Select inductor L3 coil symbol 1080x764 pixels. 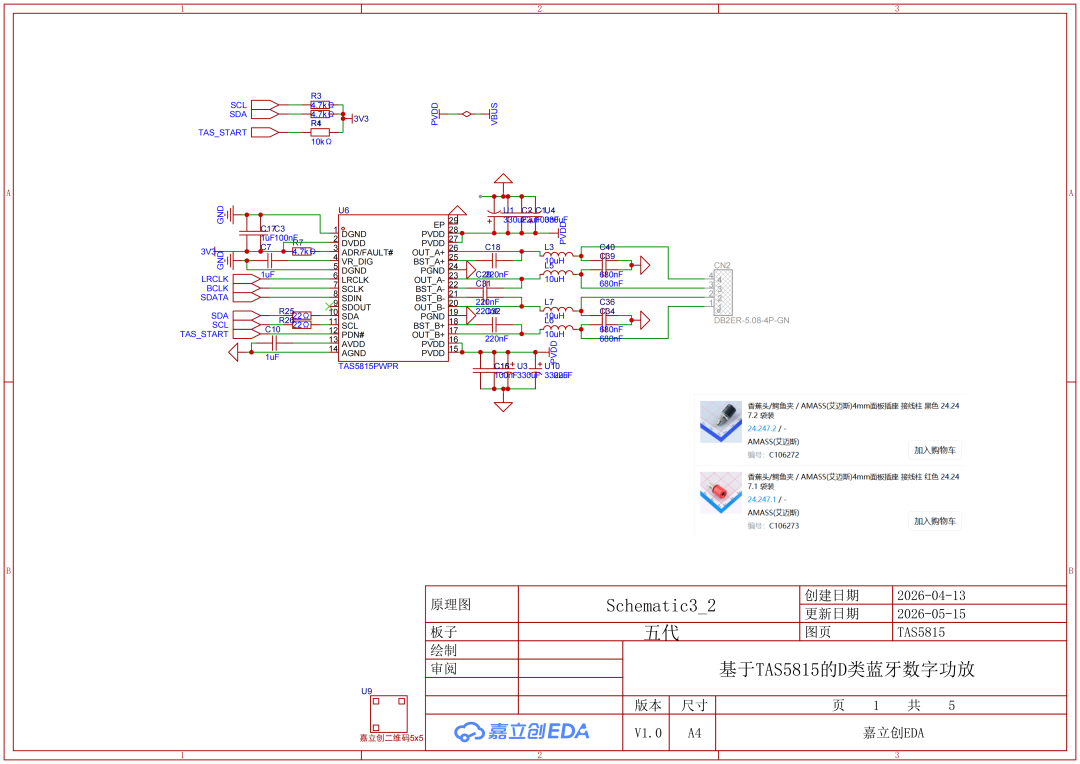click(x=557, y=256)
